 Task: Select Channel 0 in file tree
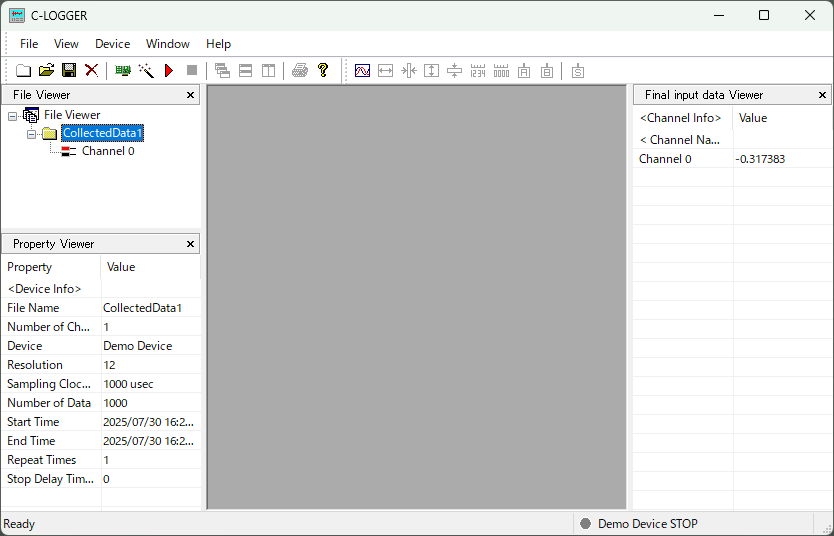107,151
